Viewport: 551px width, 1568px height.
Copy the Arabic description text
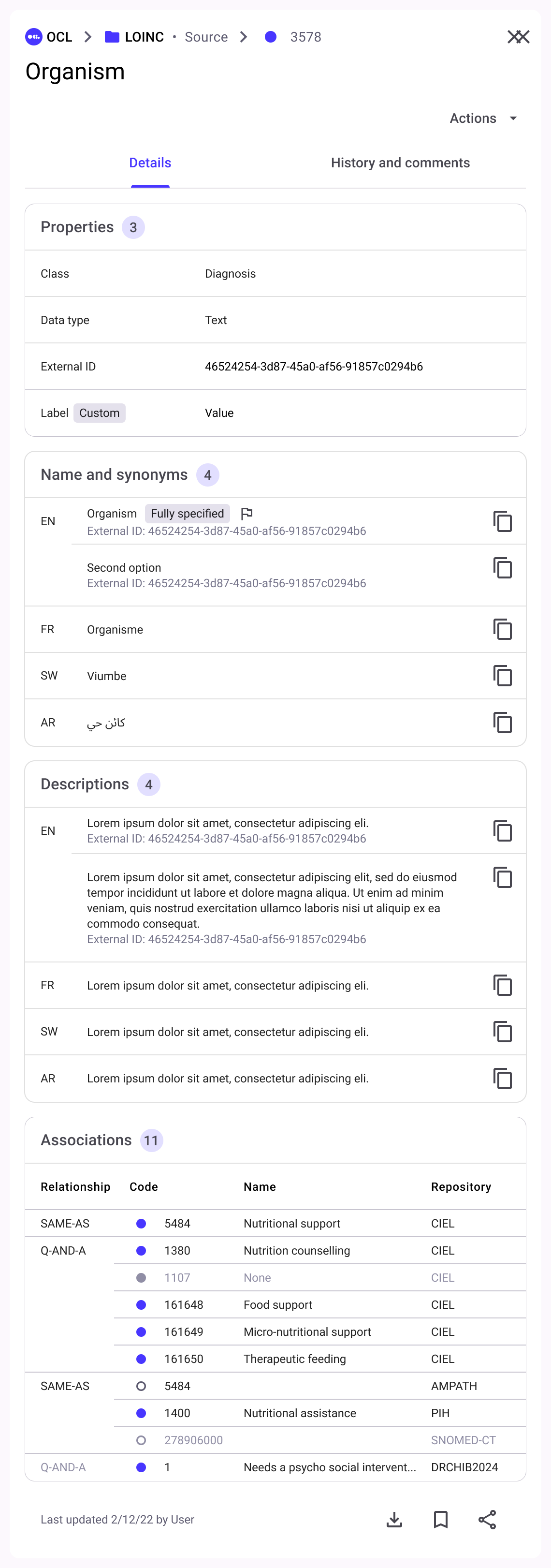pos(502,1079)
